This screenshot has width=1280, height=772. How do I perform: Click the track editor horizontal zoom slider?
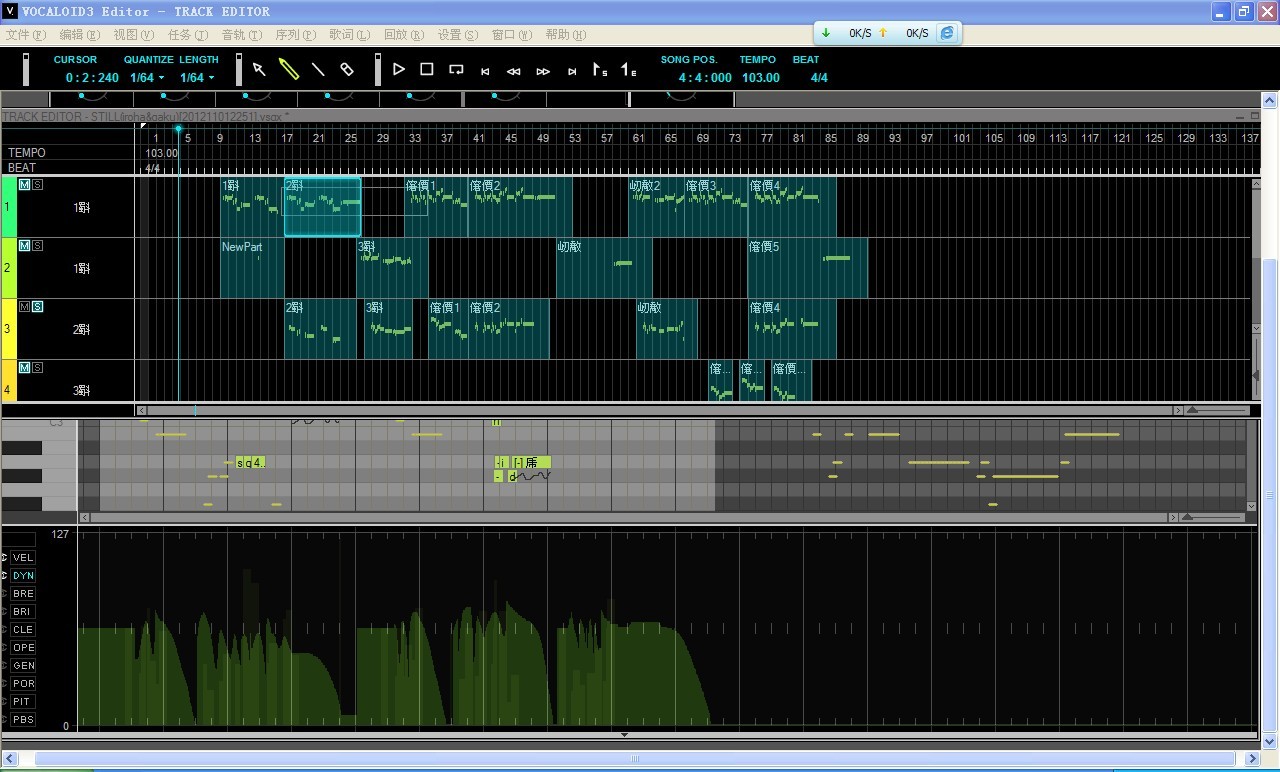pos(1217,410)
